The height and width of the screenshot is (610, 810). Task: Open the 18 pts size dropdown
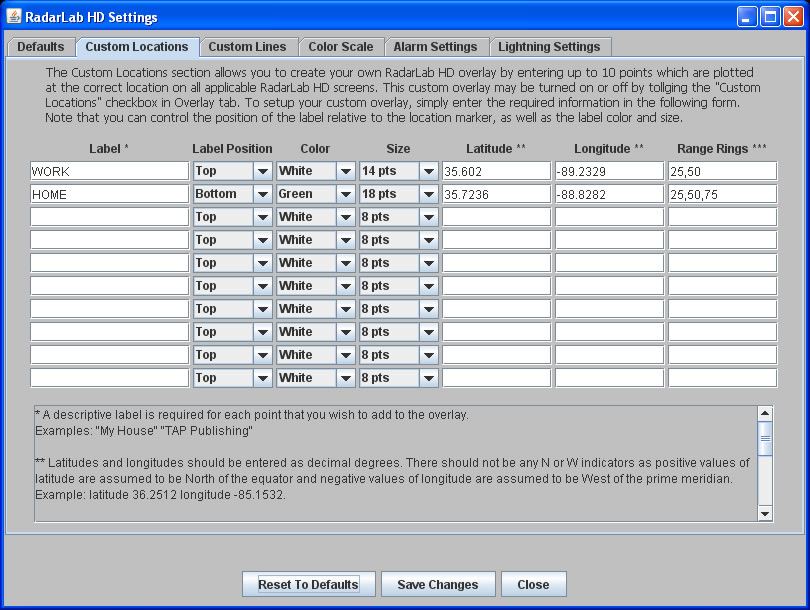(398, 194)
